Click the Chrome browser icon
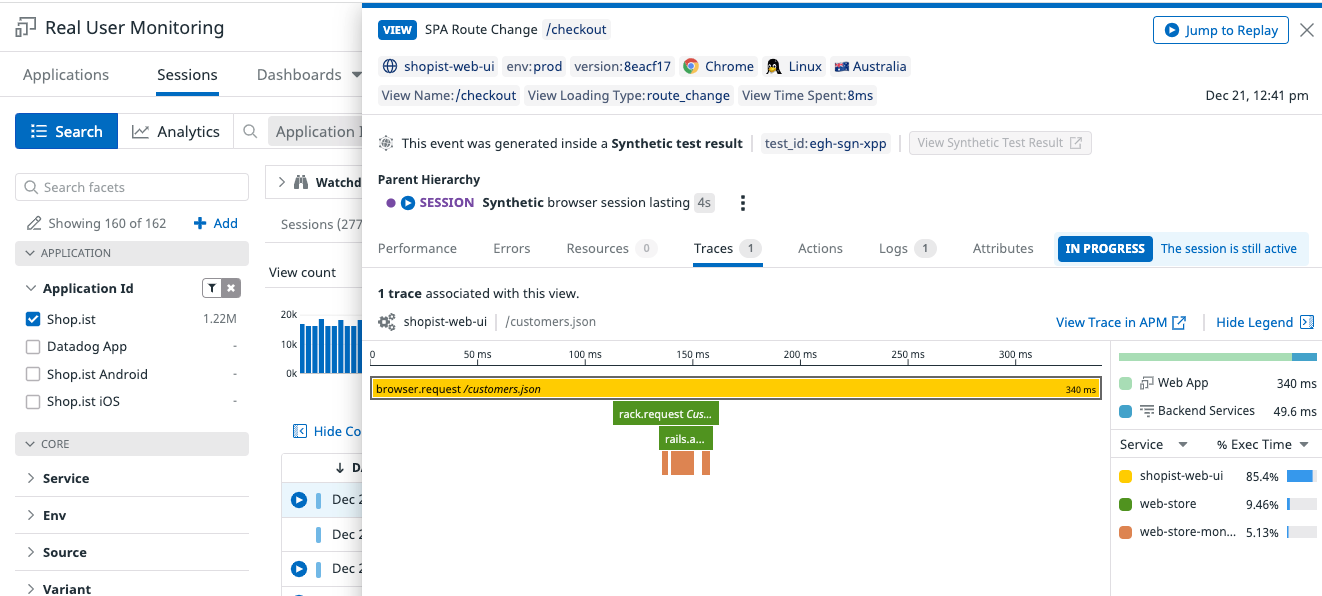The width and height of the screenshot is (1322, 596). pos(690,67)
